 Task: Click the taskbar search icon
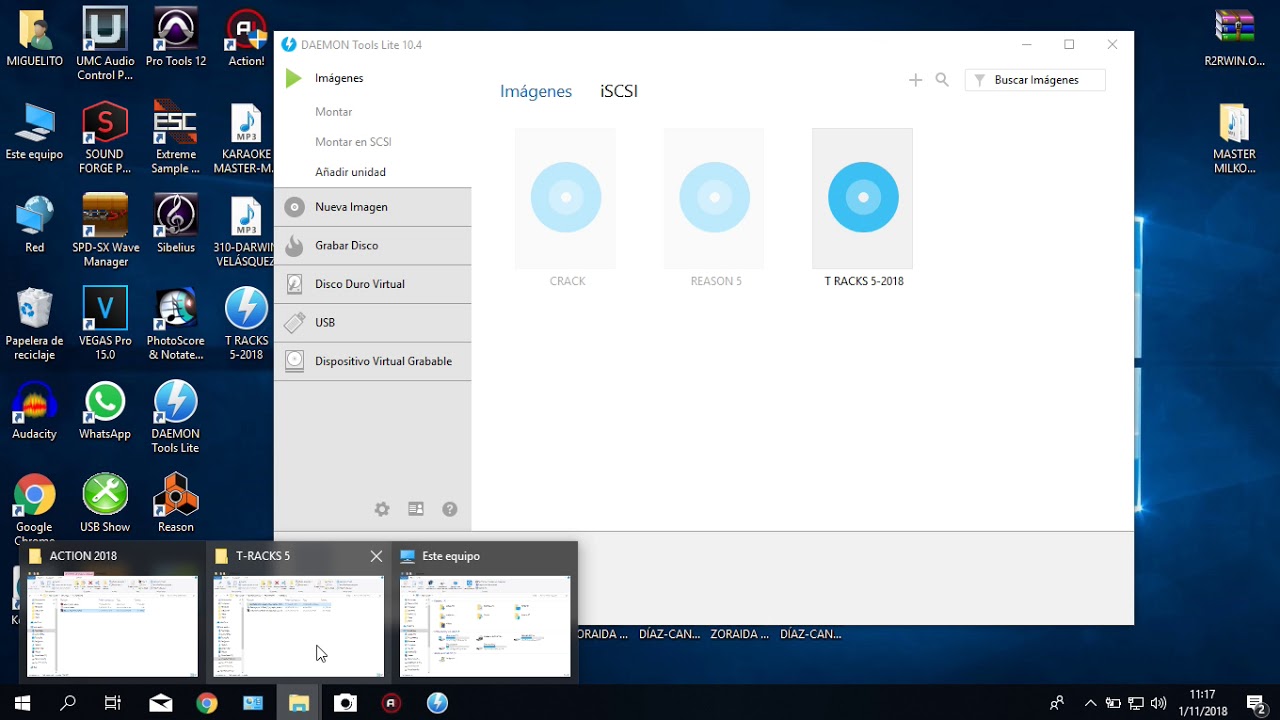pos(68,703)
